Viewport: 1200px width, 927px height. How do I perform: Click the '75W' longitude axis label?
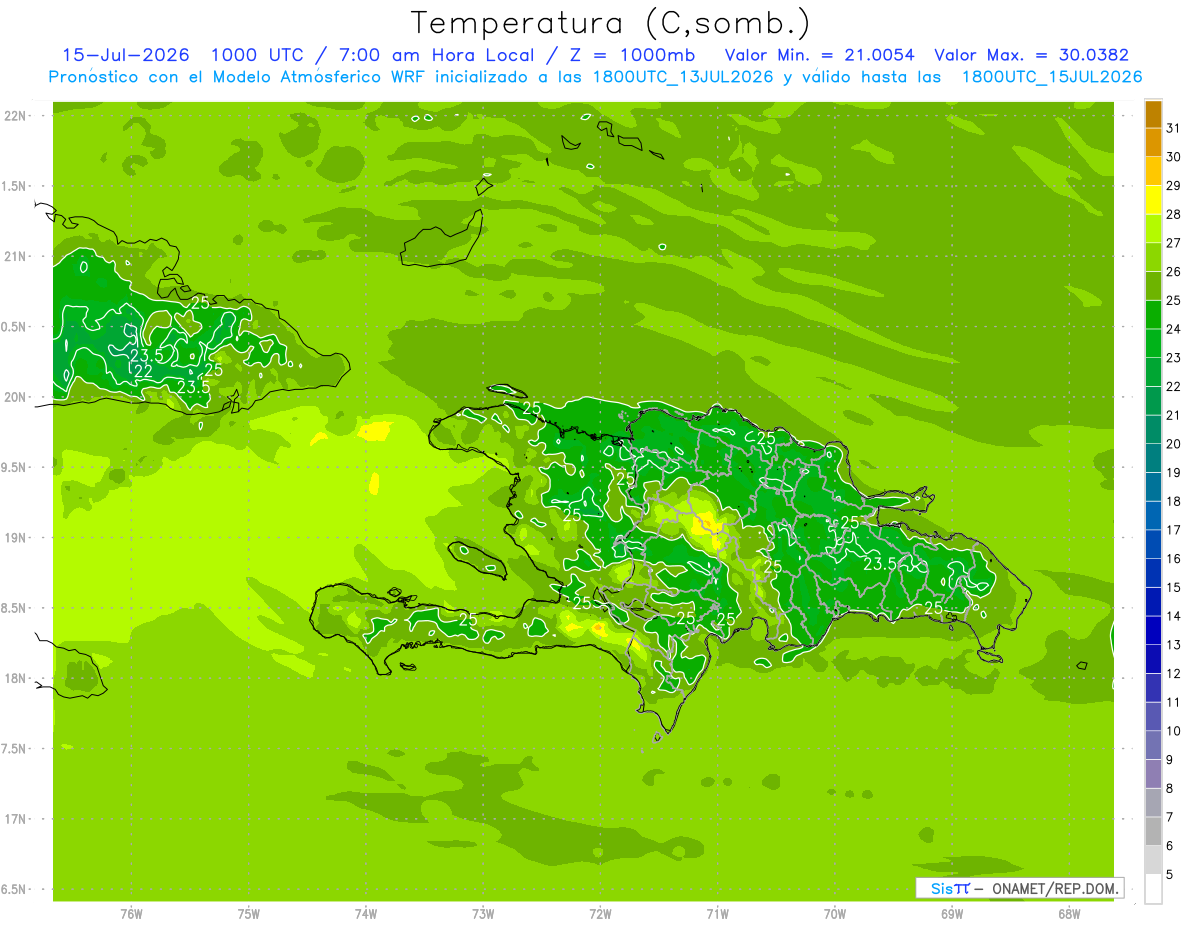(248, 914)
